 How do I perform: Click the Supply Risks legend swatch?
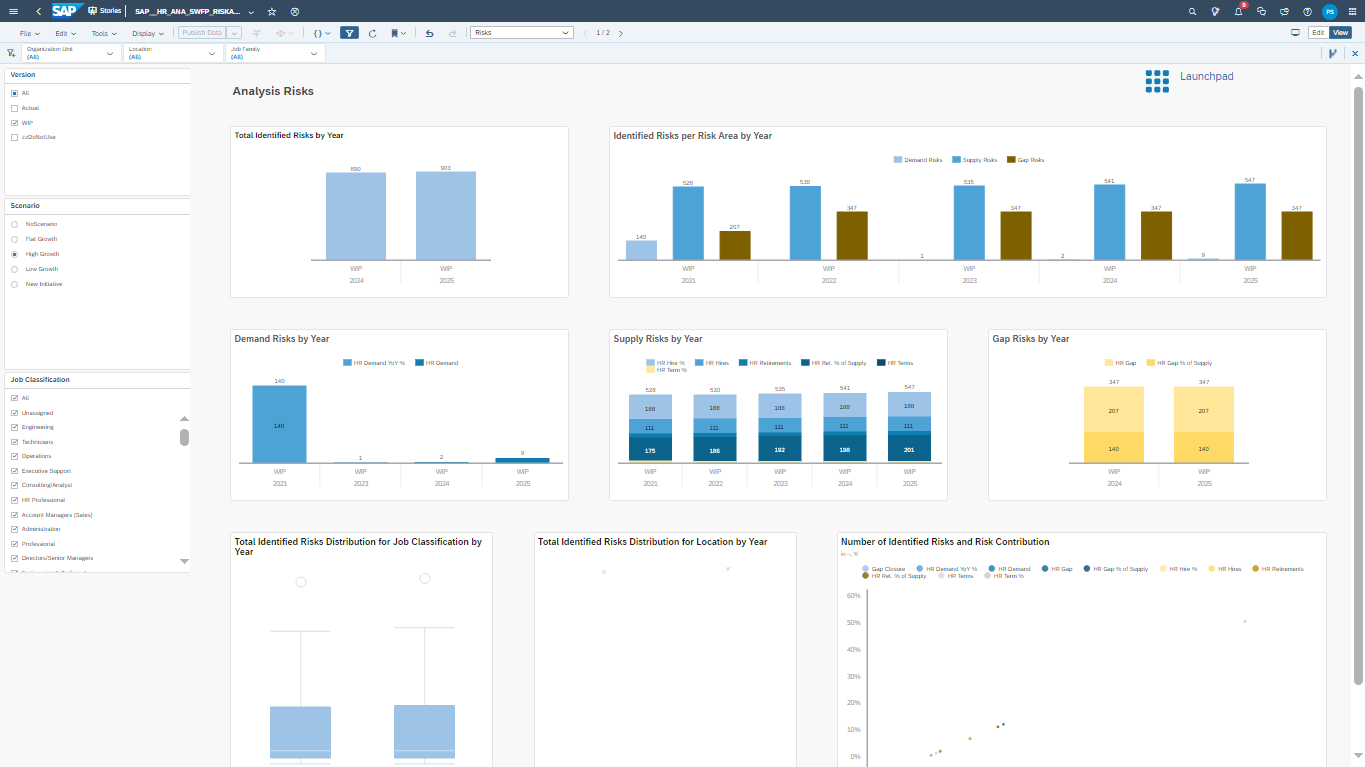pyautogui.click(x=957, y=160)
